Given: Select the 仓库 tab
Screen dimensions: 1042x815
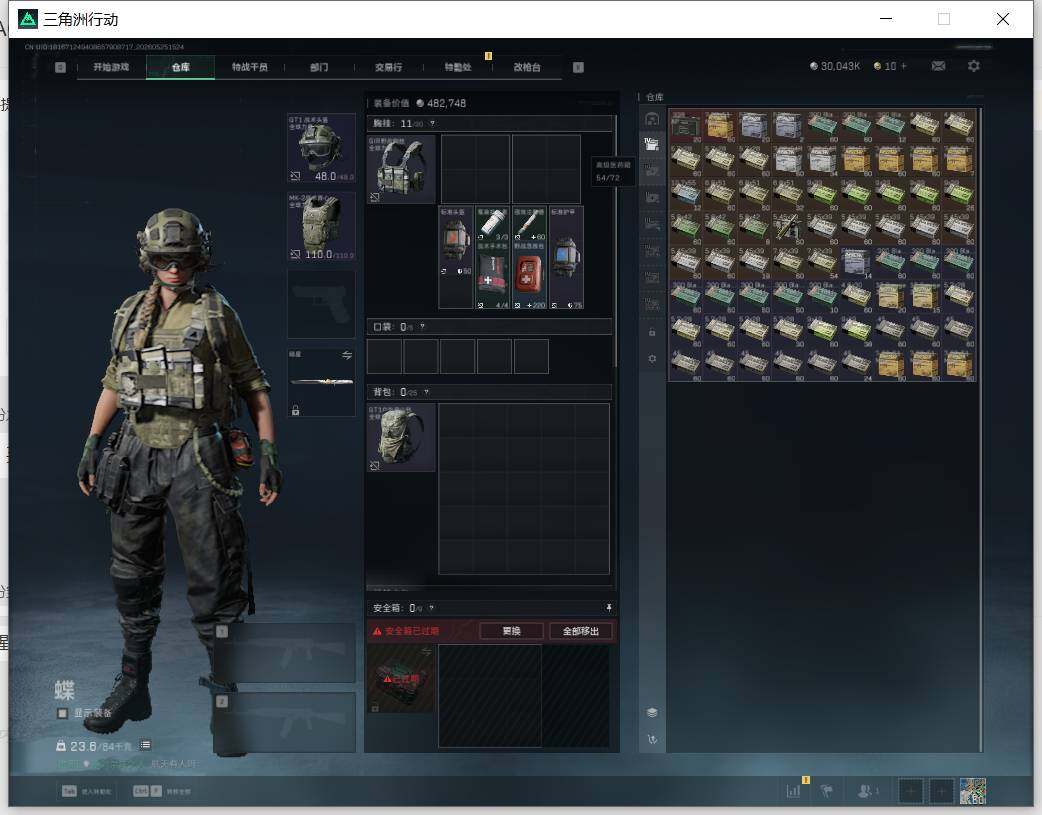Looking at the screenshot, I should (180, 67).
